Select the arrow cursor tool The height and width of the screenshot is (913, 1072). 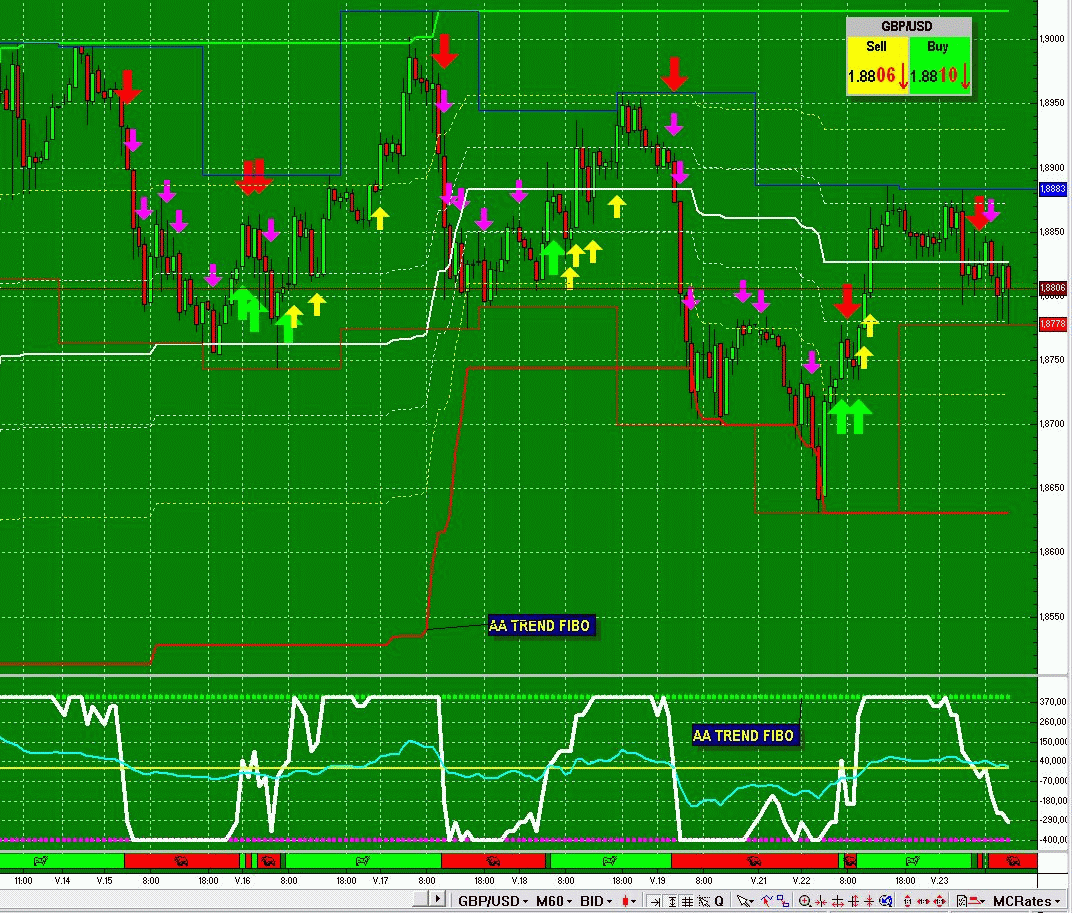click(745, 901)
